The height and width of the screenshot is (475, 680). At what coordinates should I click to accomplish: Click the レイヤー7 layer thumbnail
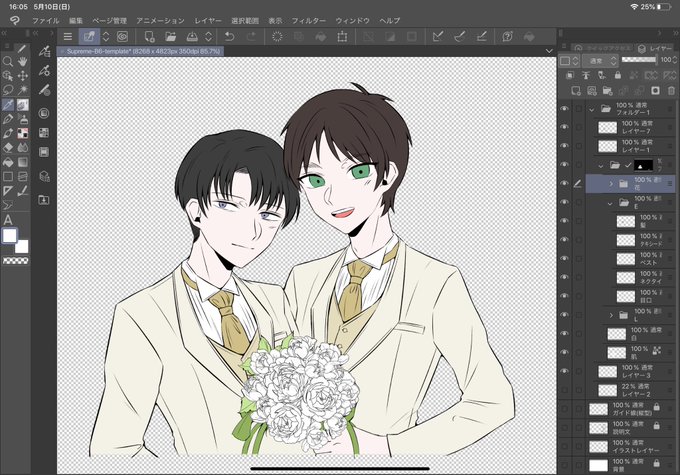pyautogui.click(x=607, y=128)
